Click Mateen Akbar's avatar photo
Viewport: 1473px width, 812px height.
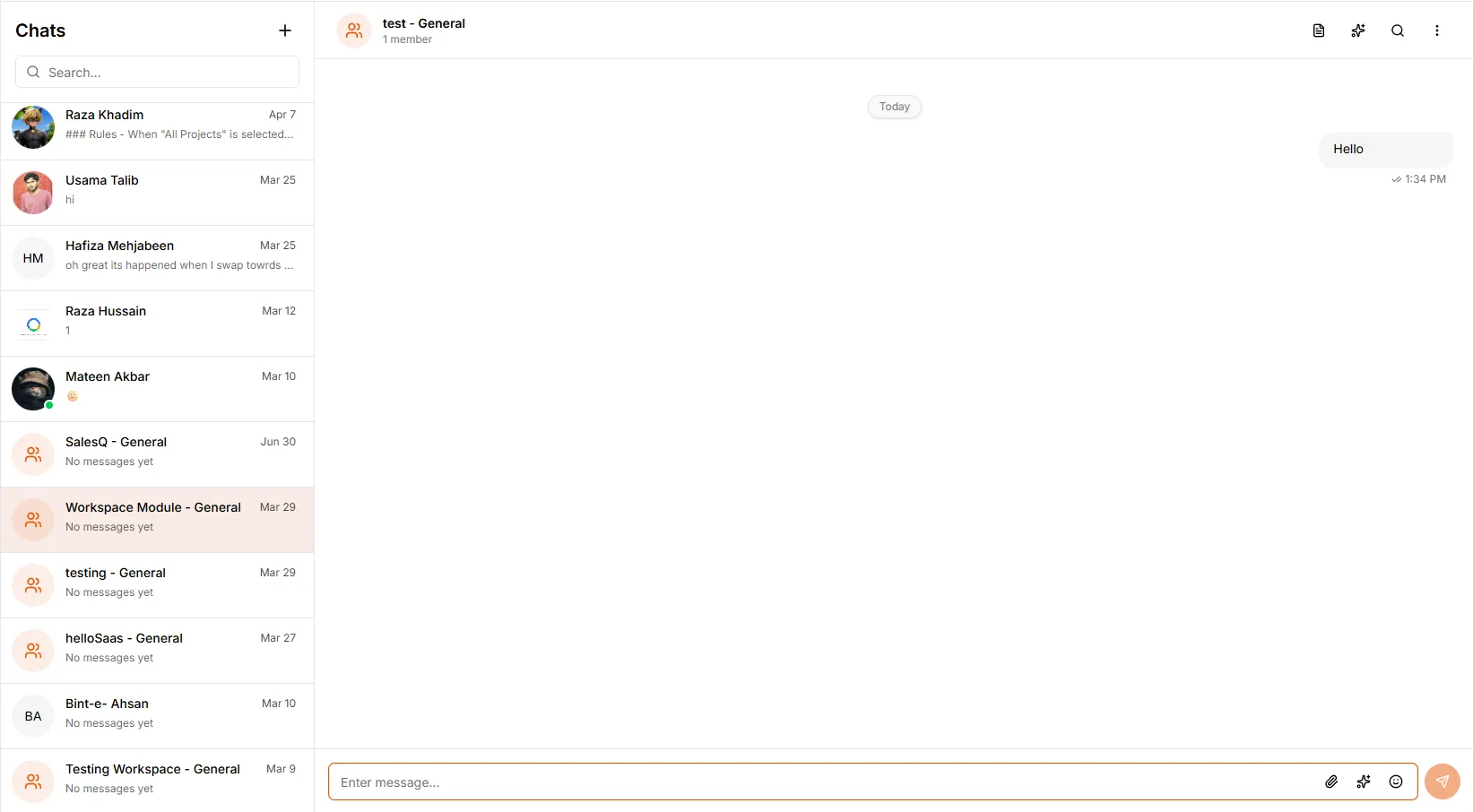point(33,389)
